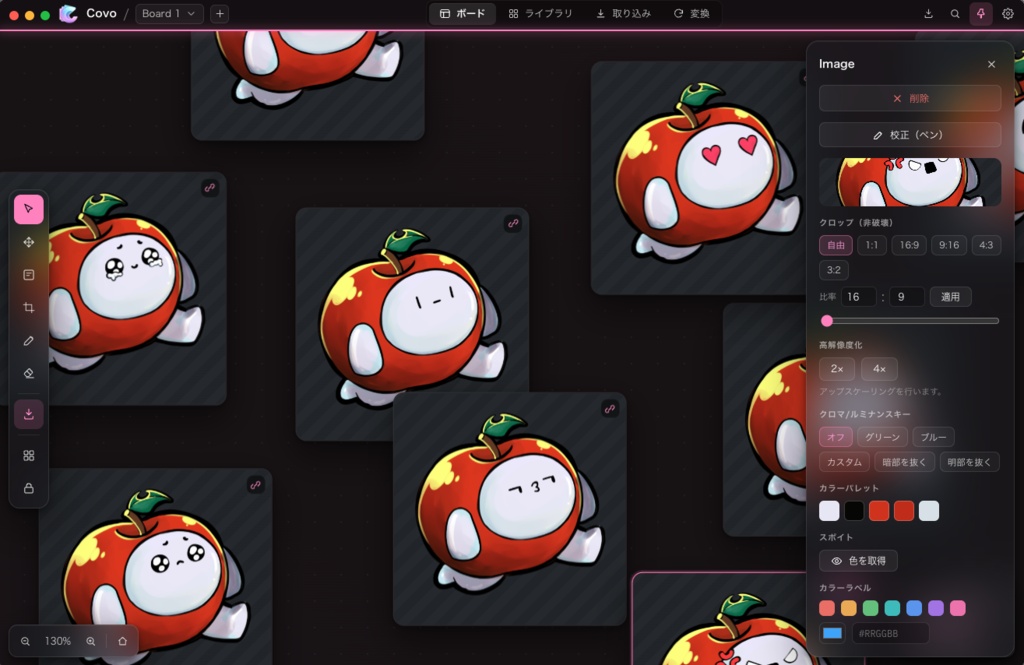Select the note tool in left toolbar
The width and height of the screenshot is (1024, 665).
[29, 275]
